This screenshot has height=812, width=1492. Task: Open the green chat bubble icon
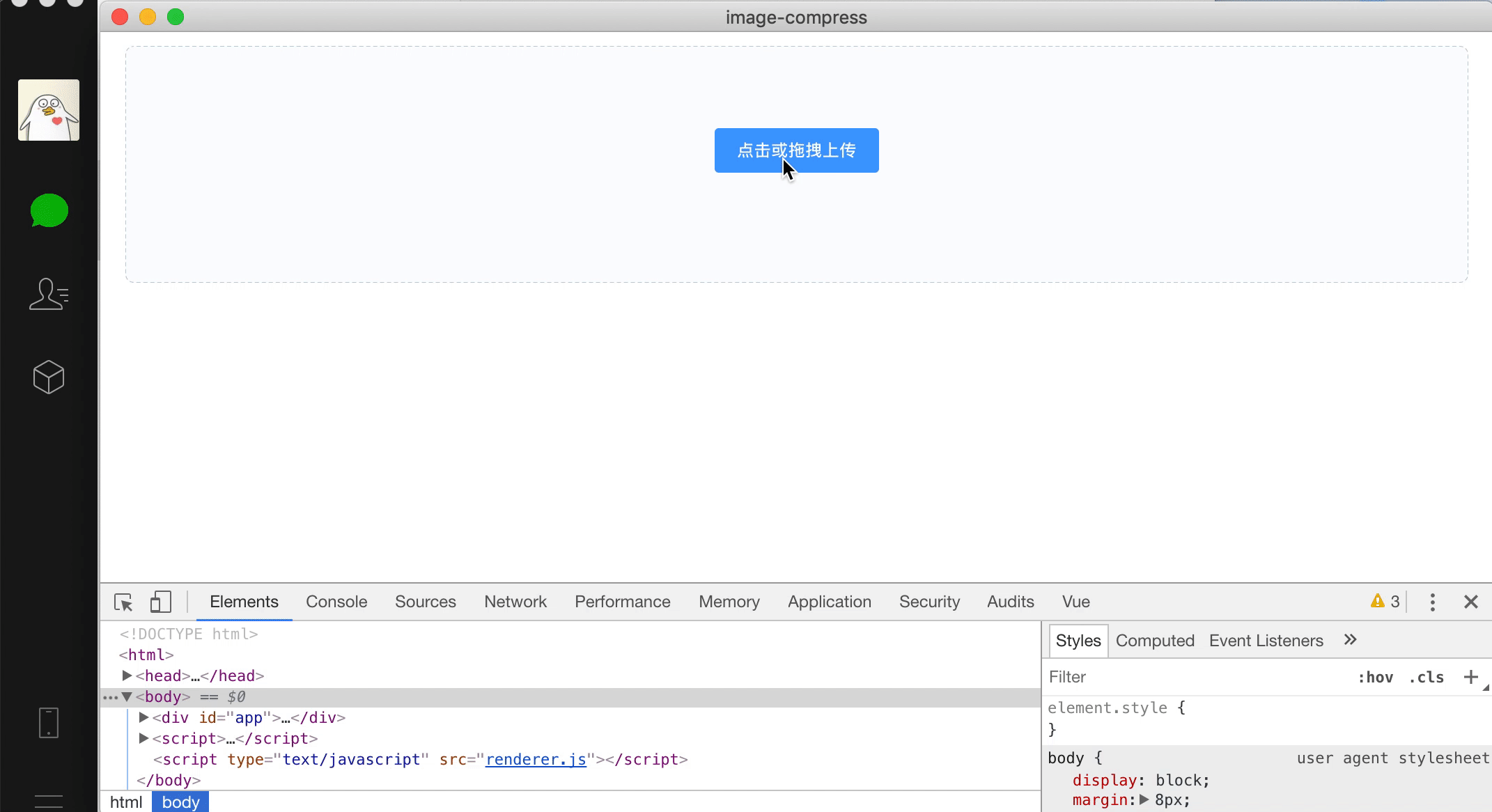pyautogui.click(x=49, y=210)
